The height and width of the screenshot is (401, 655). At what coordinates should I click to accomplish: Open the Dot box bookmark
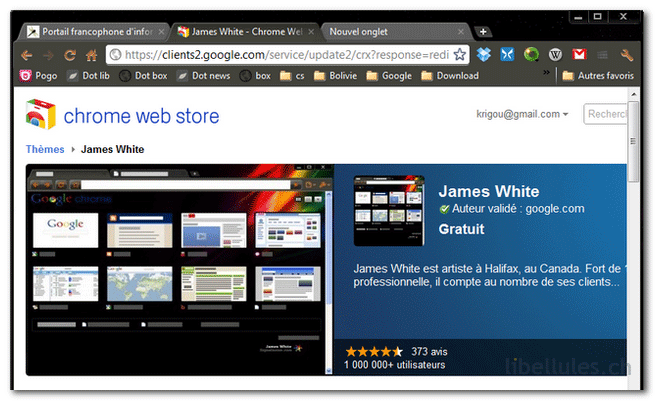click(x=143, y=76)
